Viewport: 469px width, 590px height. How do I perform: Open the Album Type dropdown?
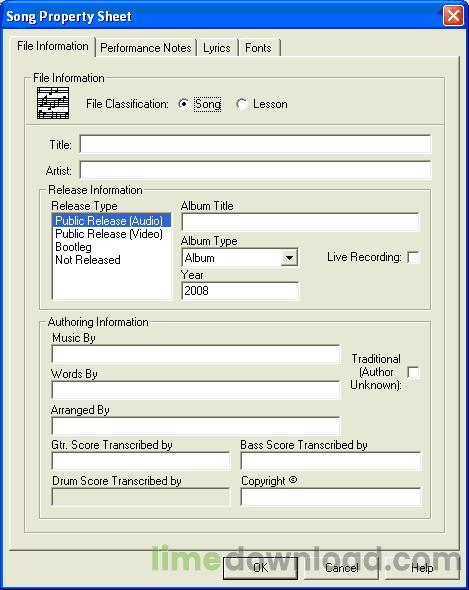(x=289, y=258)
